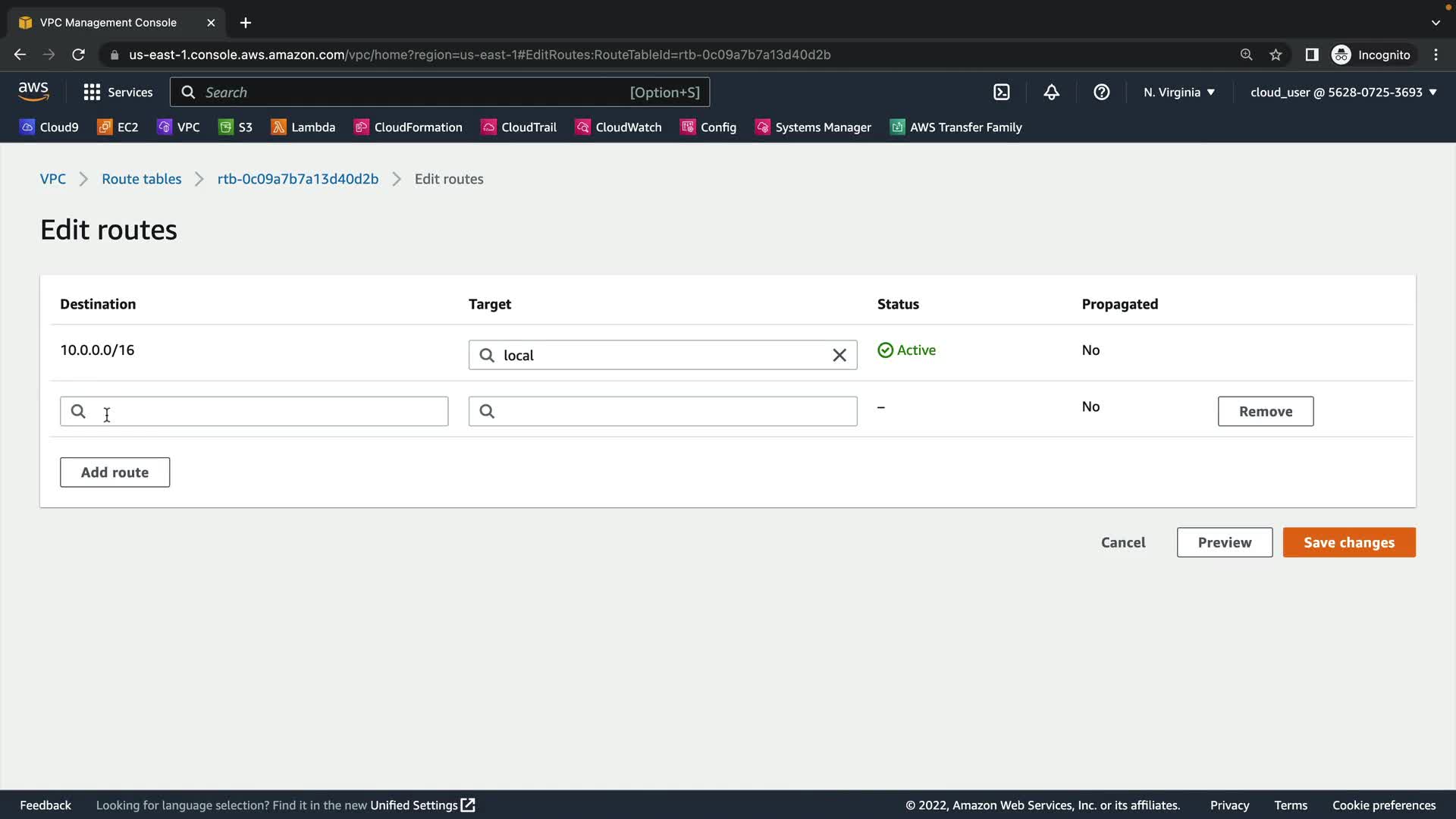Screen dimensions: 1456x819
Task: Click the AWS logo home icon
Action: [x=33, y=92]
